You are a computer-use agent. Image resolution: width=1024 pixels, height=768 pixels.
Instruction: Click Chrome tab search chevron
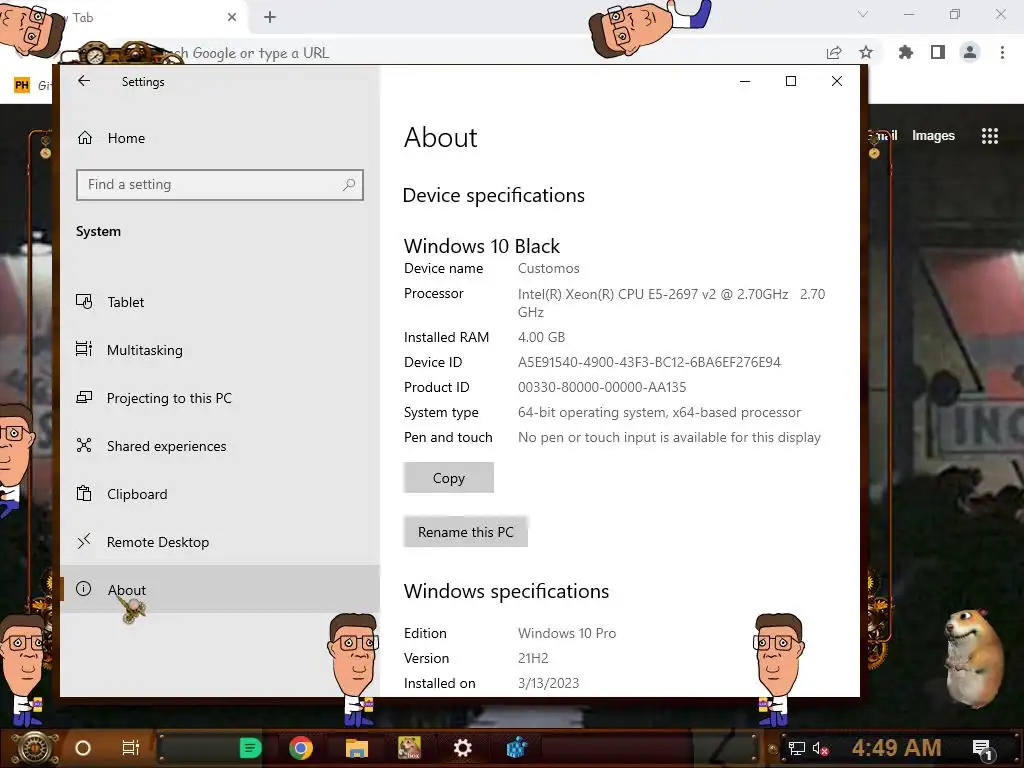(863, 14)
